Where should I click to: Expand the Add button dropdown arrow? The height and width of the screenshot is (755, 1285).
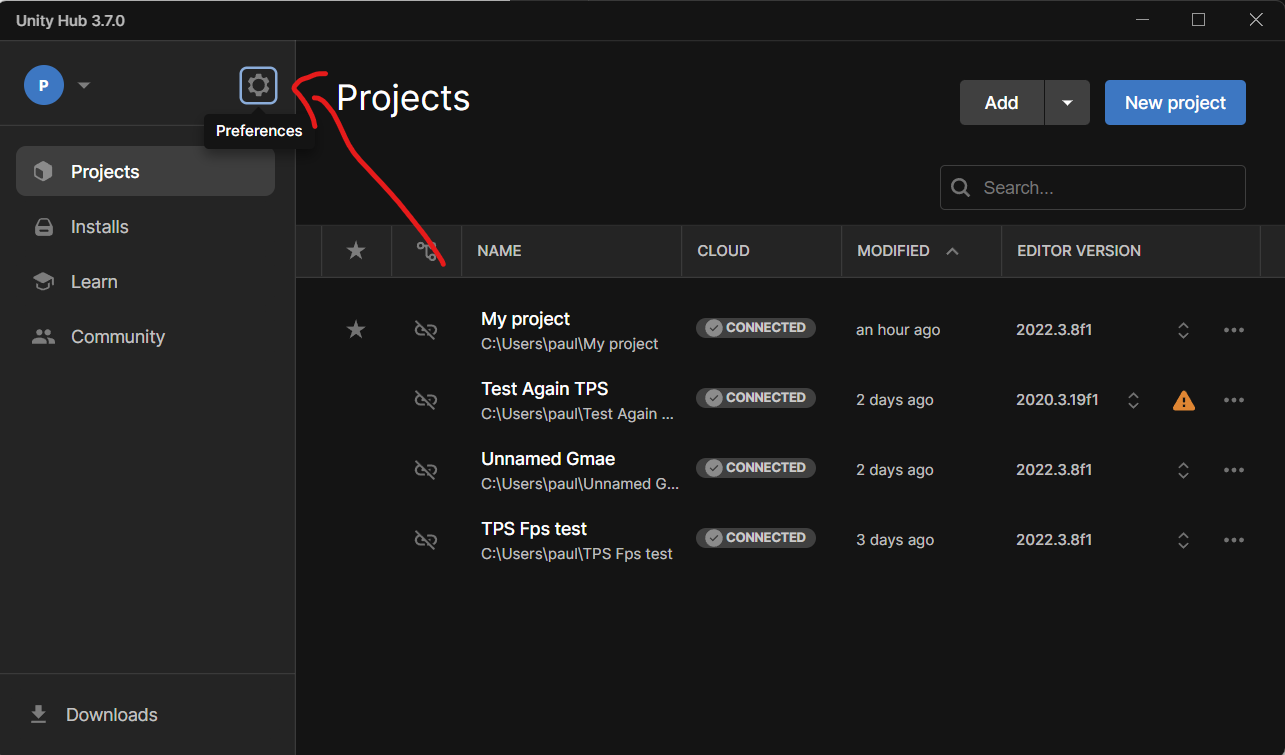(x=1067, y=103)
